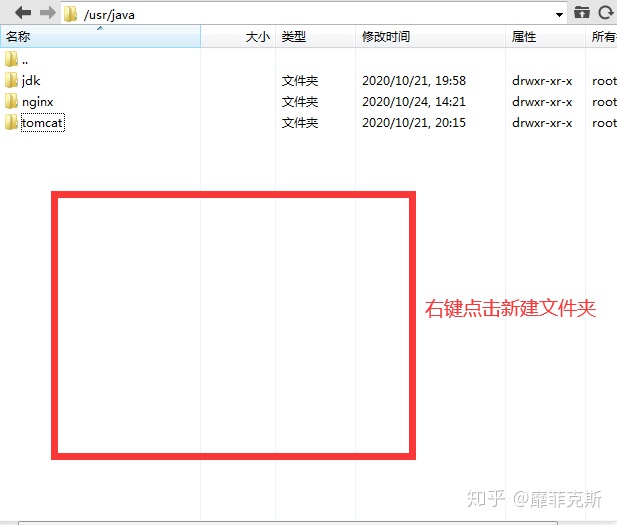Image resolution: width=617 pixels, height=525 pixels.
Task: Sort by the 属性 column header
Action: click(545, 37)
